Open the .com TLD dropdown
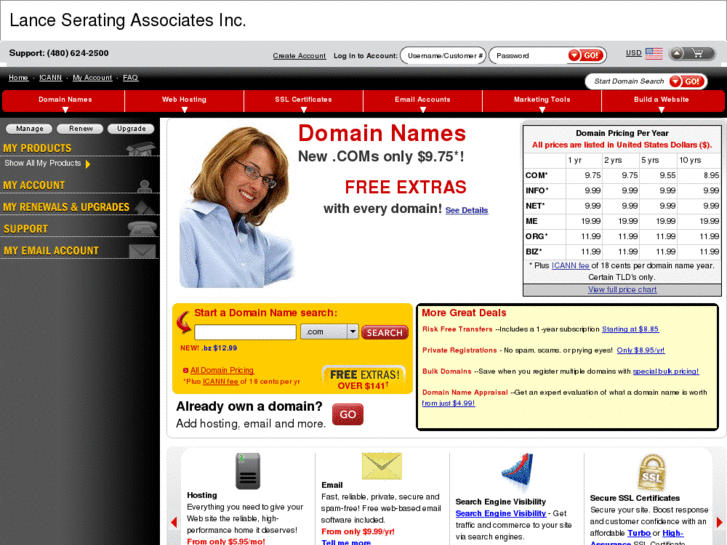Image resolution: width=727 pixels, height=545 pixels. coord(330,332)
